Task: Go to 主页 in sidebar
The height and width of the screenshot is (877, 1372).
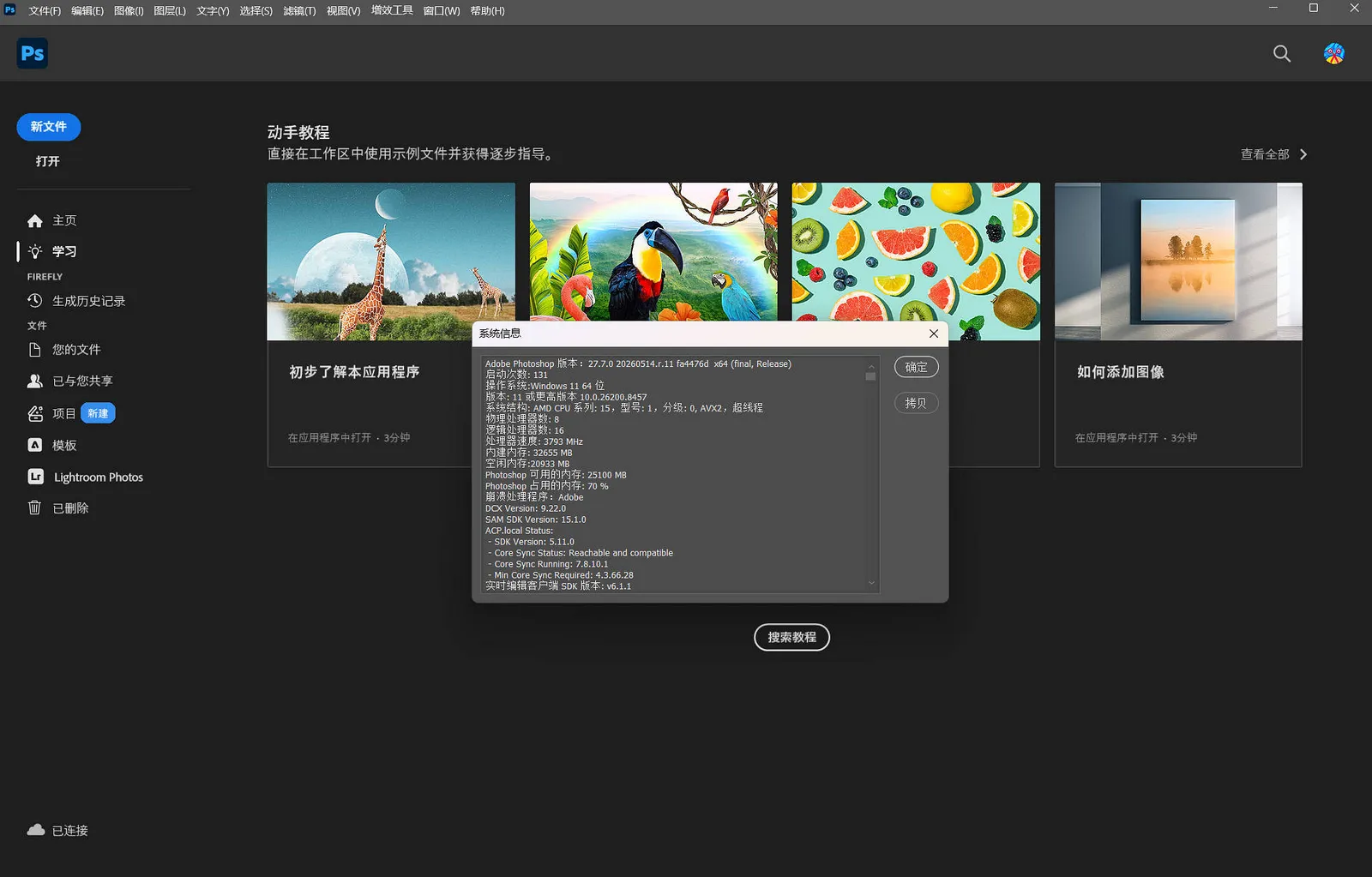Action: [x=64, y=221]
